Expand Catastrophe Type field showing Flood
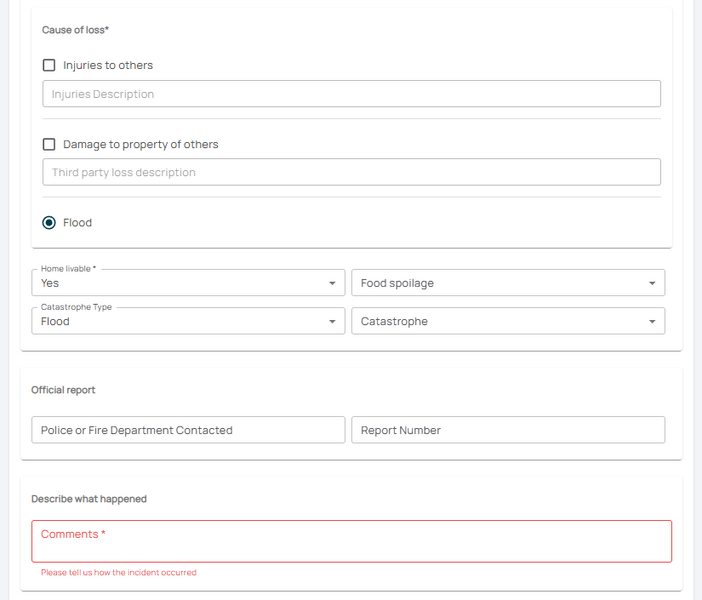 coord(180,321)
